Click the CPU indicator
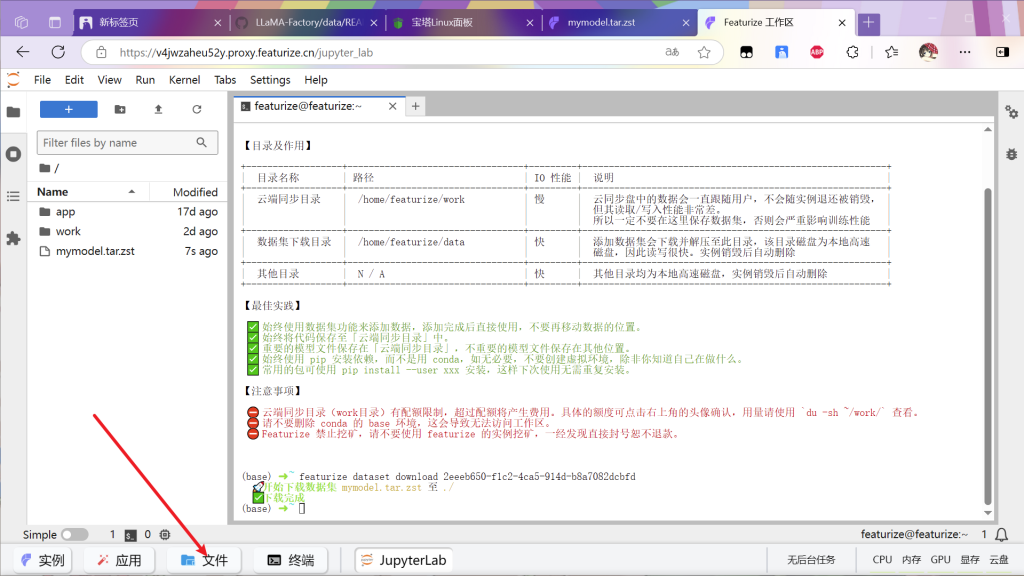 click(882, 560)
